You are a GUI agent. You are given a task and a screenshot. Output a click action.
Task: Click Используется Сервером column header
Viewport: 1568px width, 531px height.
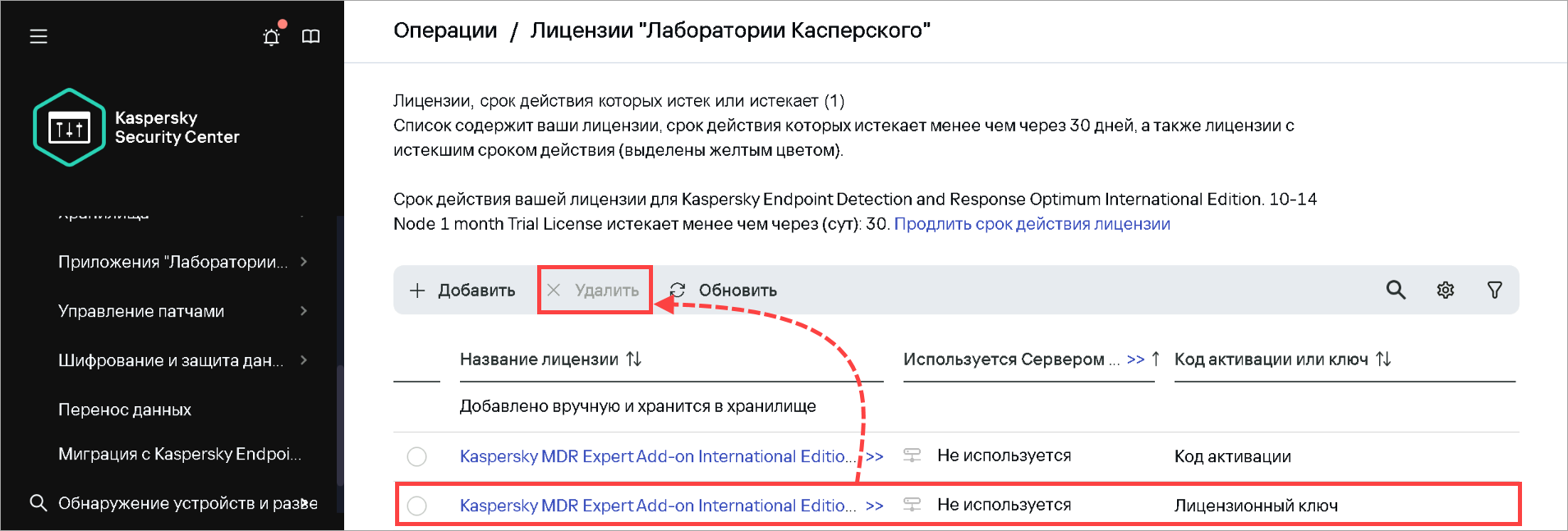tap(1011, 359)
